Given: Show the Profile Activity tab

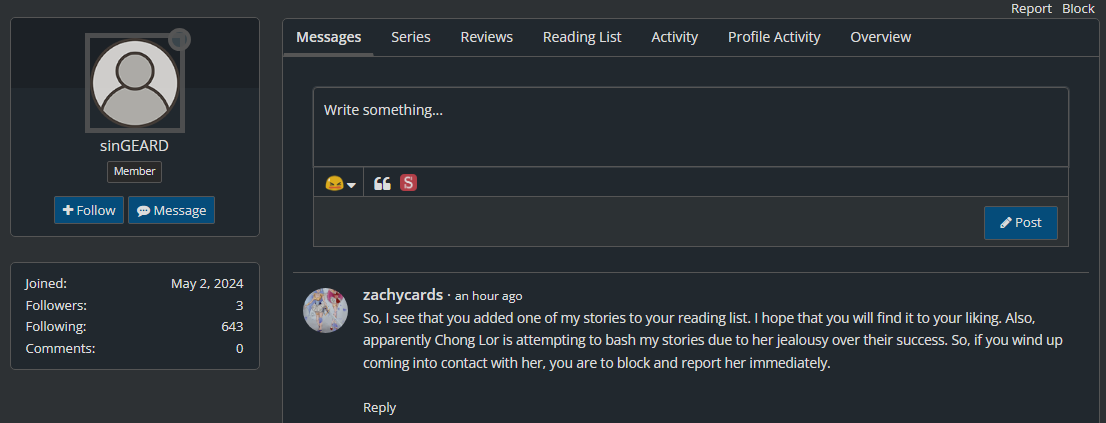Looking at the screenshot, I should [774, 37].
